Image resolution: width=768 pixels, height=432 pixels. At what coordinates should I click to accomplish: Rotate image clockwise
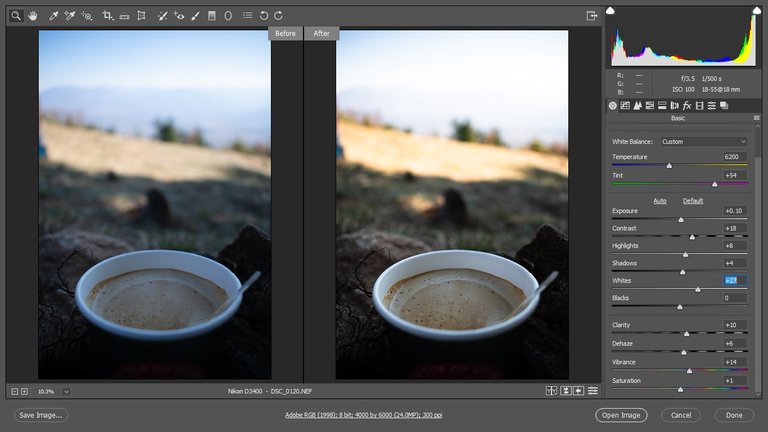coord(278,16)
